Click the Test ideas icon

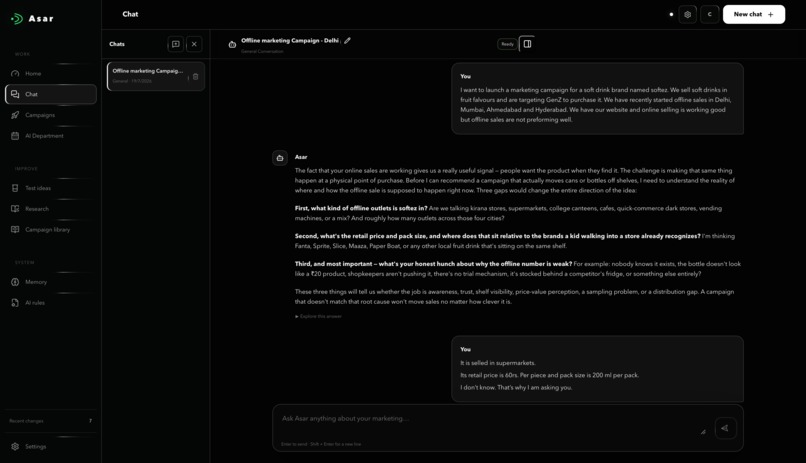point(15,188)
